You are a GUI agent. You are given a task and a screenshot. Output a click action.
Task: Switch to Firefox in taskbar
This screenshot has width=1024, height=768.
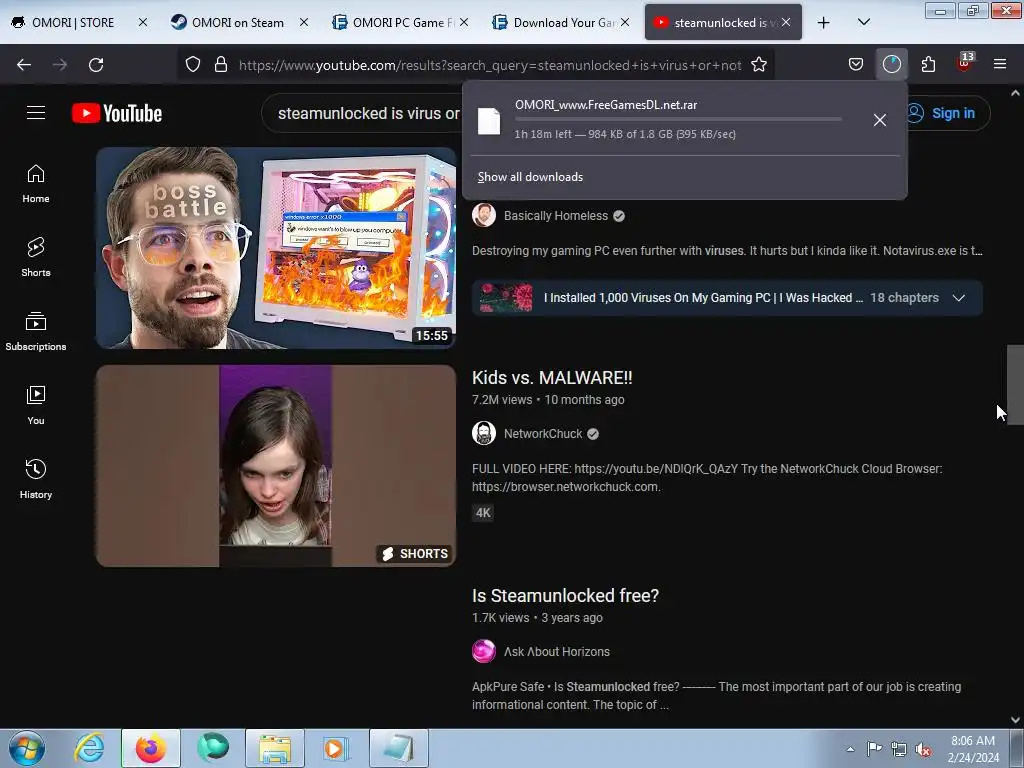151,748
